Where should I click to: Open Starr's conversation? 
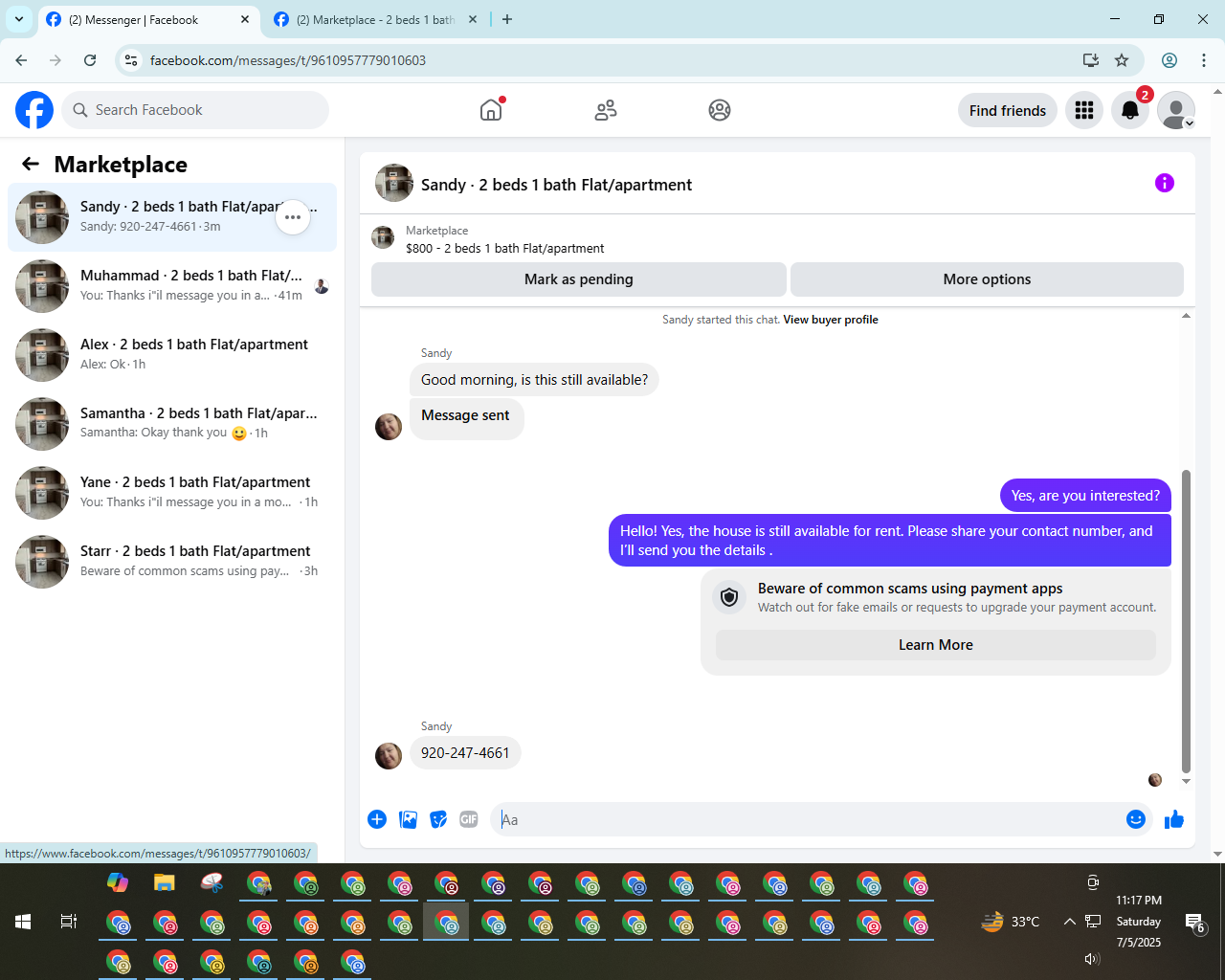172,562
